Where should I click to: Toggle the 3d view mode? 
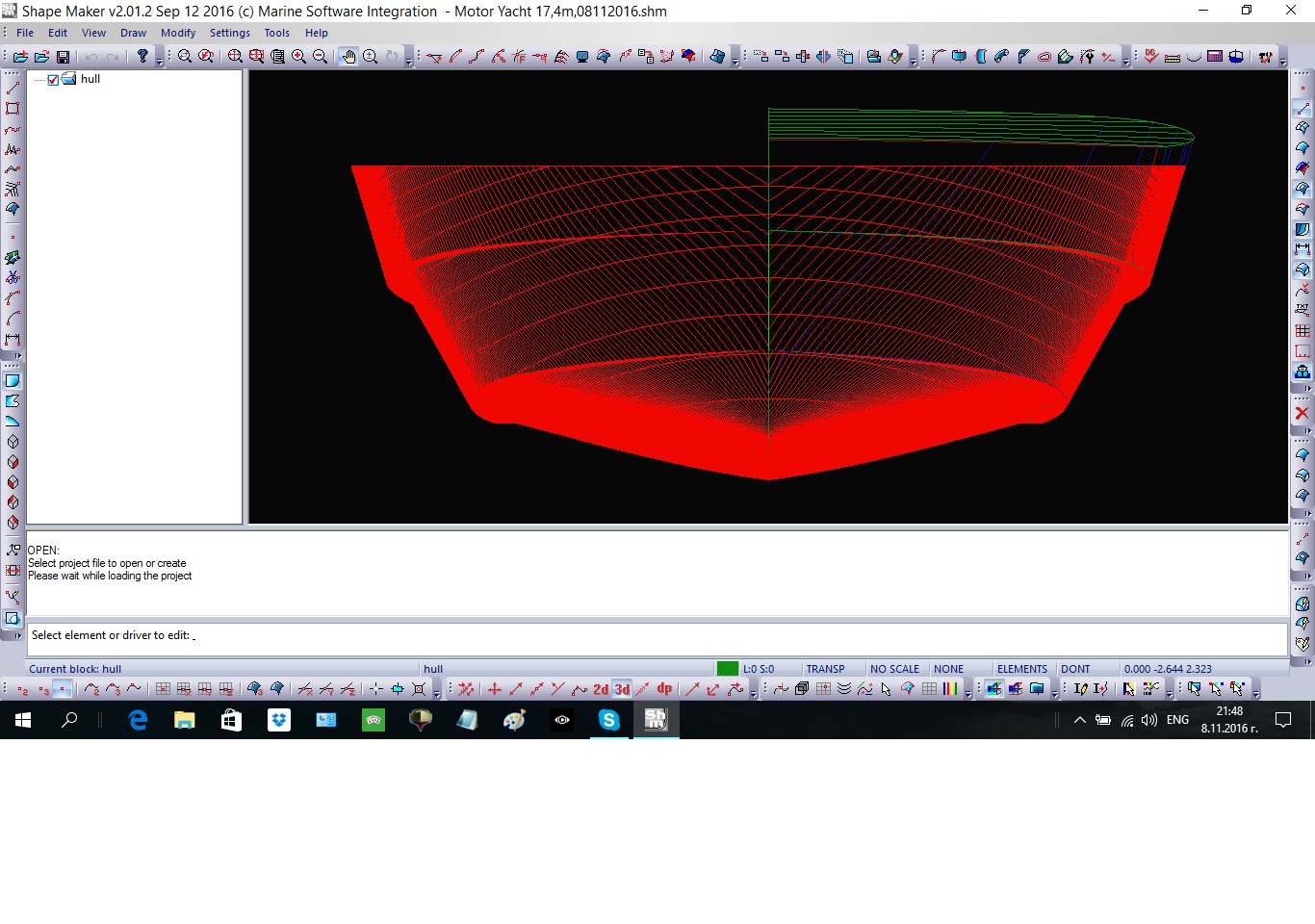pyautogui.click(x=622, y=689)
